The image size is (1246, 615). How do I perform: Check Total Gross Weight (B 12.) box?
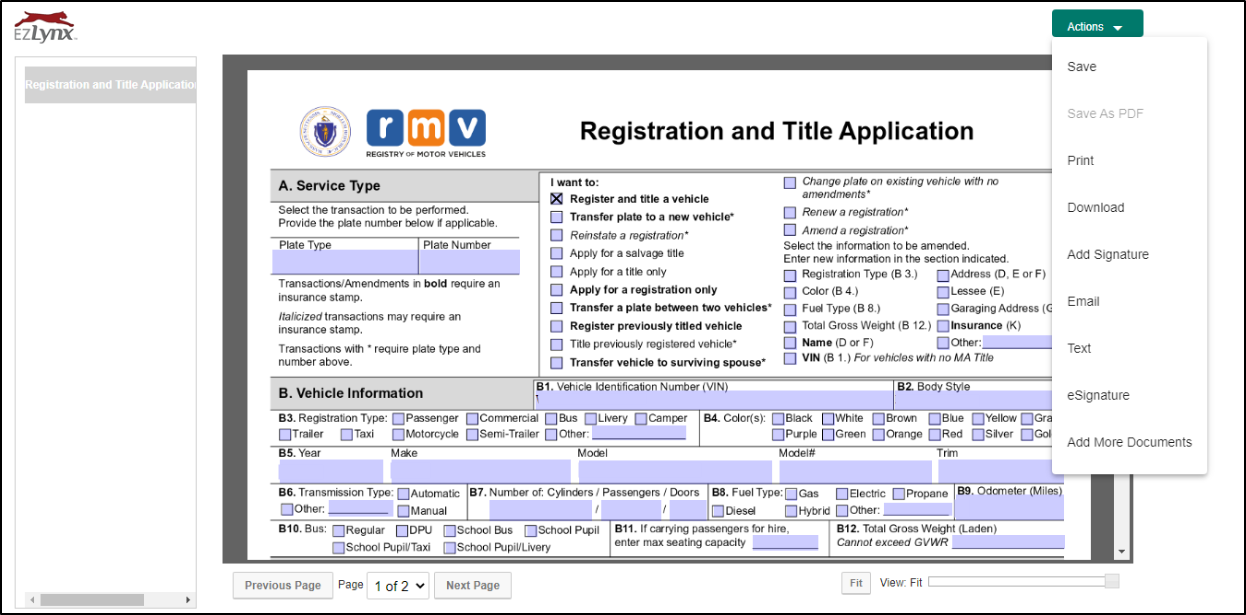[x=790, y=326]
